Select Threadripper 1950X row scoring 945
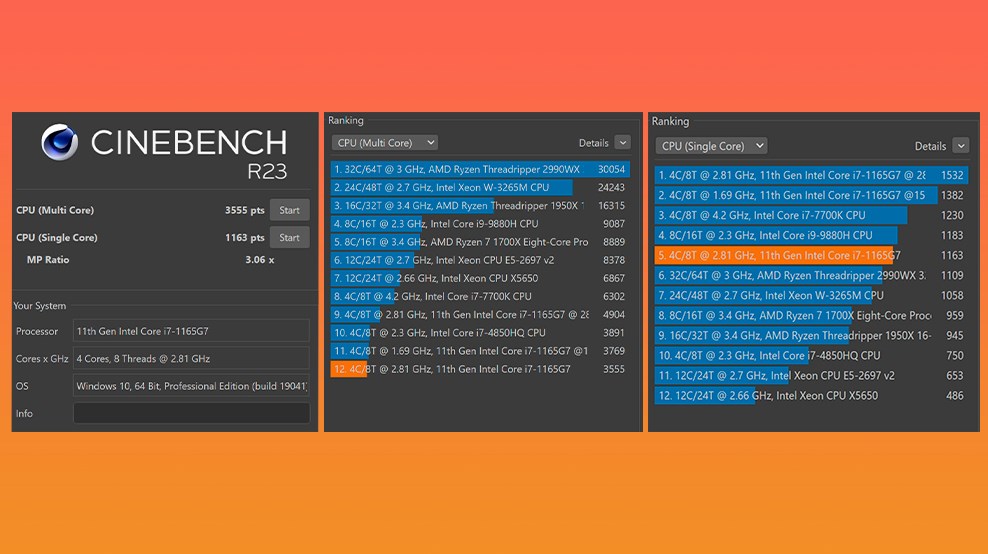Image resolution: width=988 pixels, height=554 pixels. 811,335
